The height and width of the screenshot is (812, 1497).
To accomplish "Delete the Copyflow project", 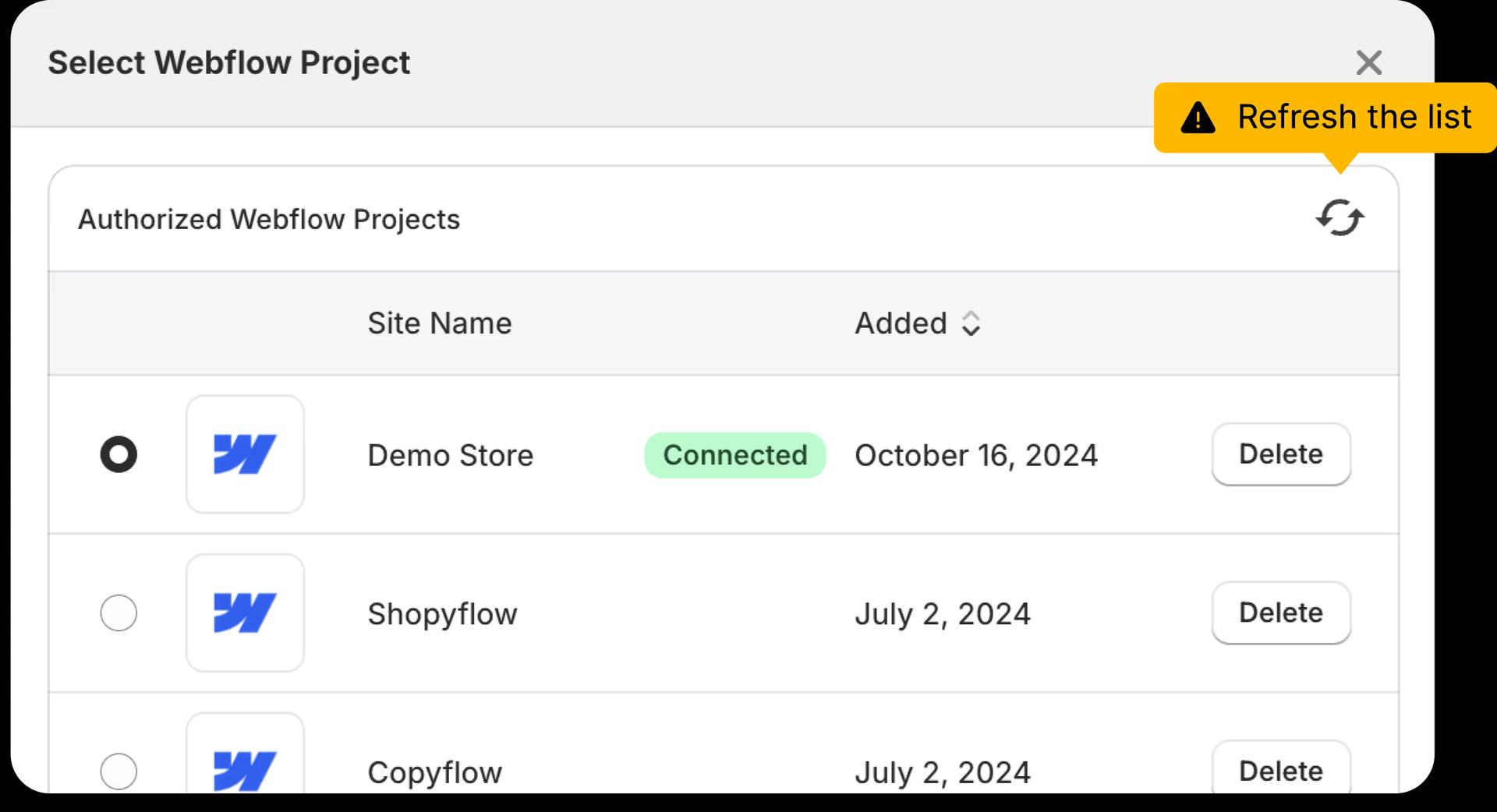I will pos(1280,770).
